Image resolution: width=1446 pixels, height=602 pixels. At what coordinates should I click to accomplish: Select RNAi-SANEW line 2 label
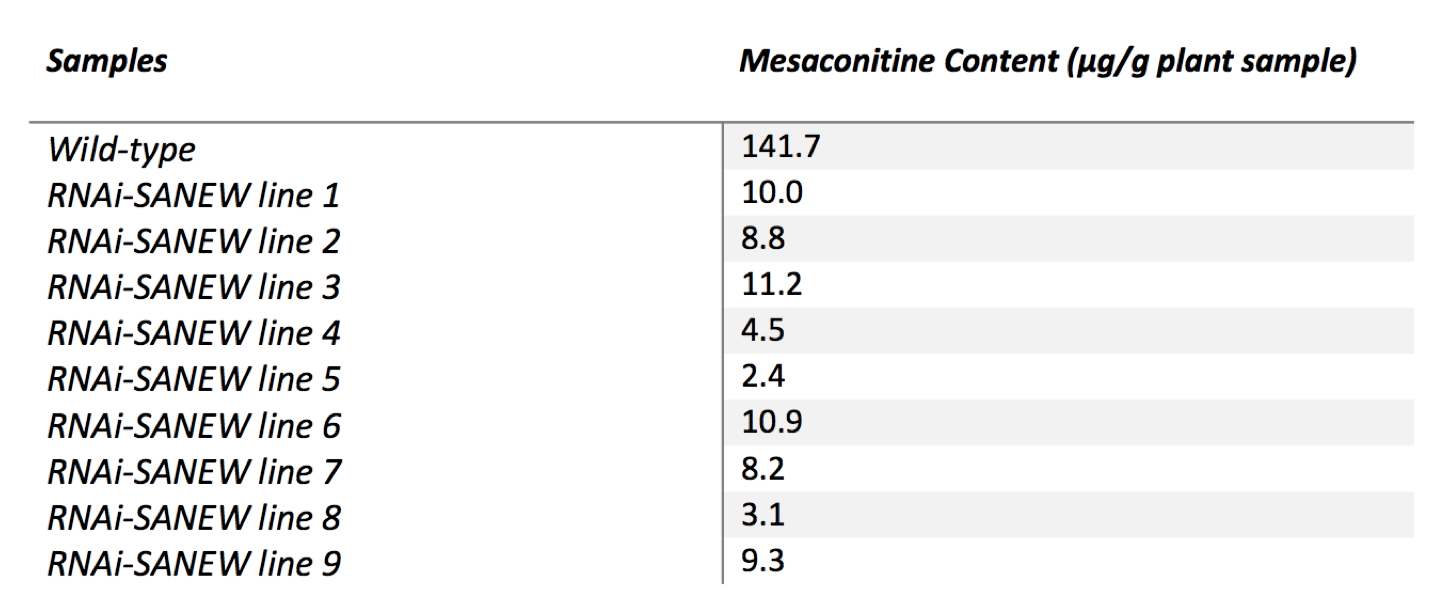(193, 242)
